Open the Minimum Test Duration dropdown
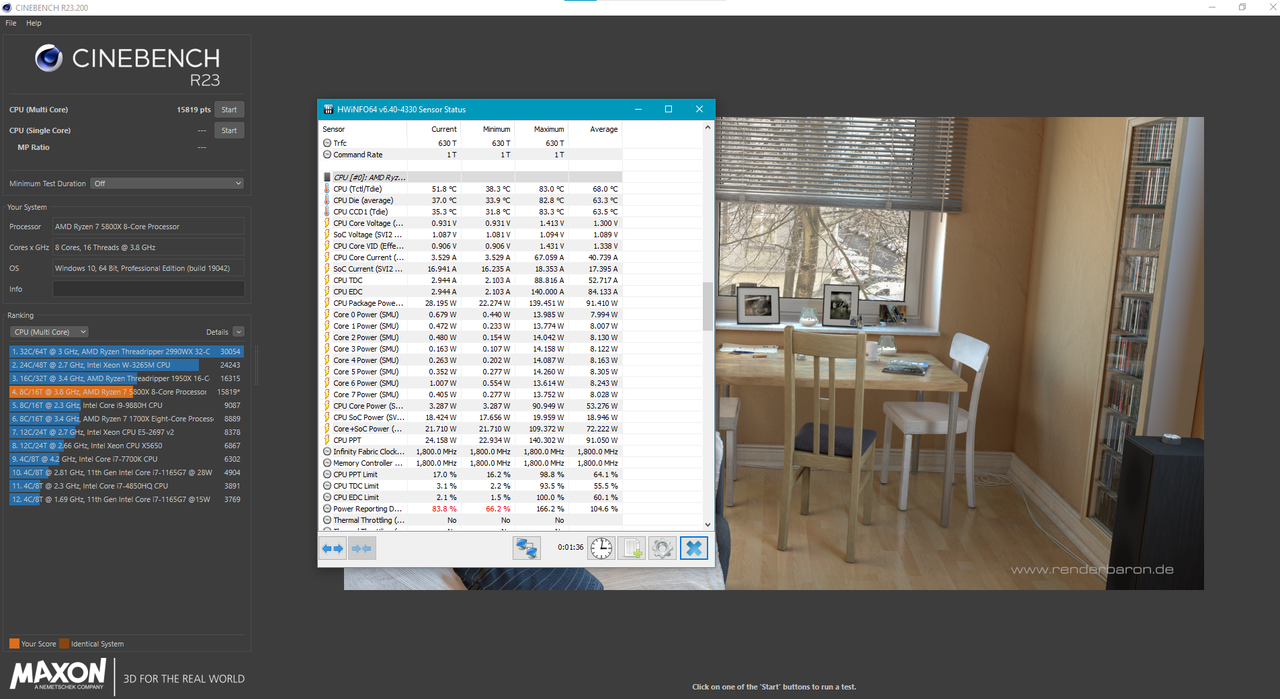Image resolution: width=1280 pixels, height=699 pixels. pyautogui.click(x=167, y=184)
